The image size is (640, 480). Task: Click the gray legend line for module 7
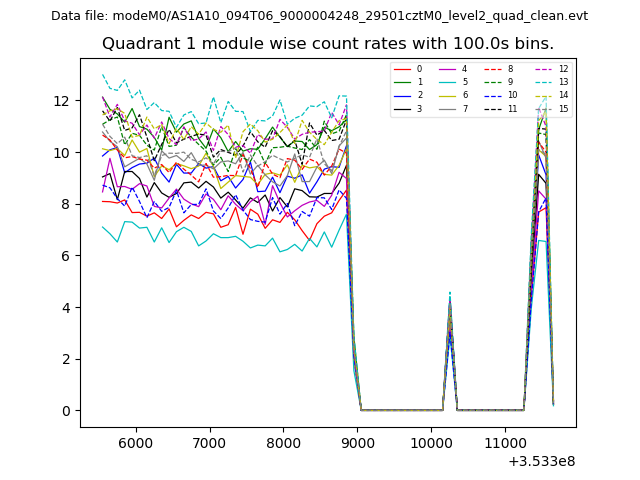(449, 108)
